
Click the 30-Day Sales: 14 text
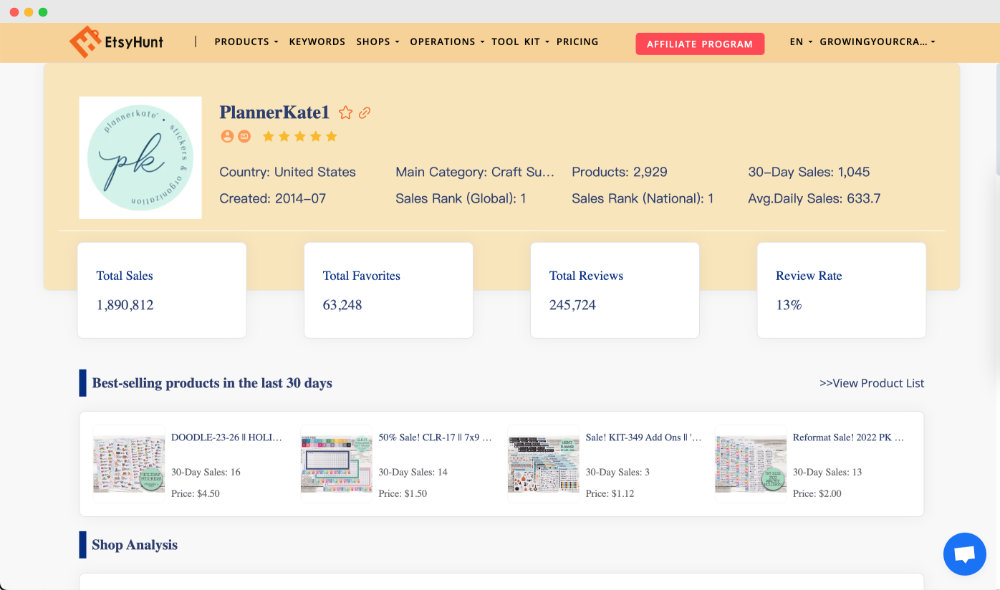point(413,472)
